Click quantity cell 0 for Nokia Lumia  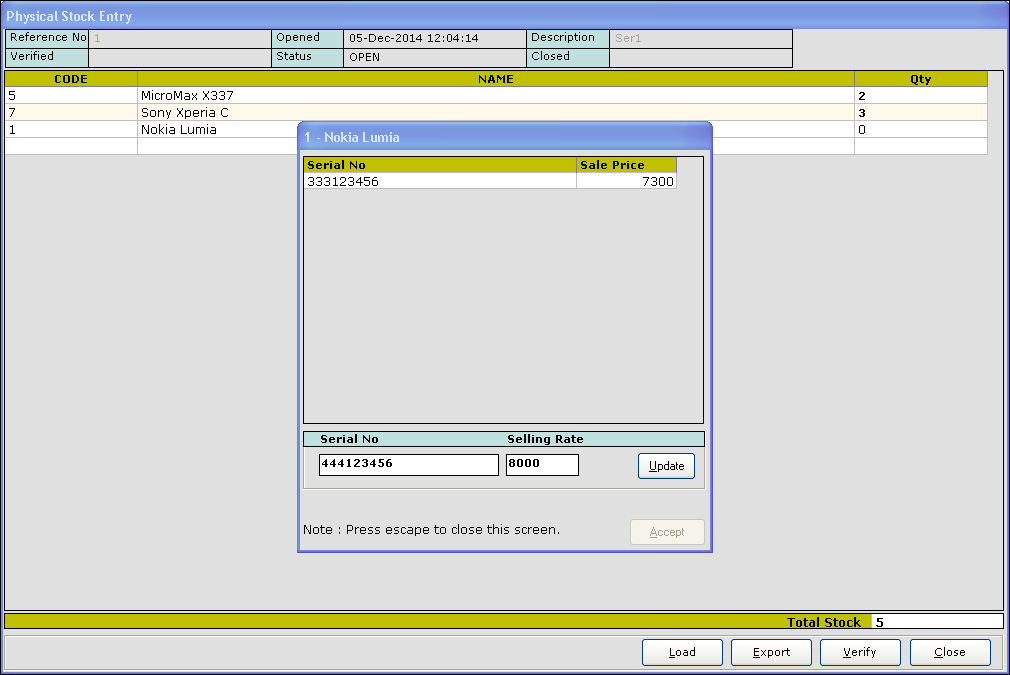coord(920,129)
